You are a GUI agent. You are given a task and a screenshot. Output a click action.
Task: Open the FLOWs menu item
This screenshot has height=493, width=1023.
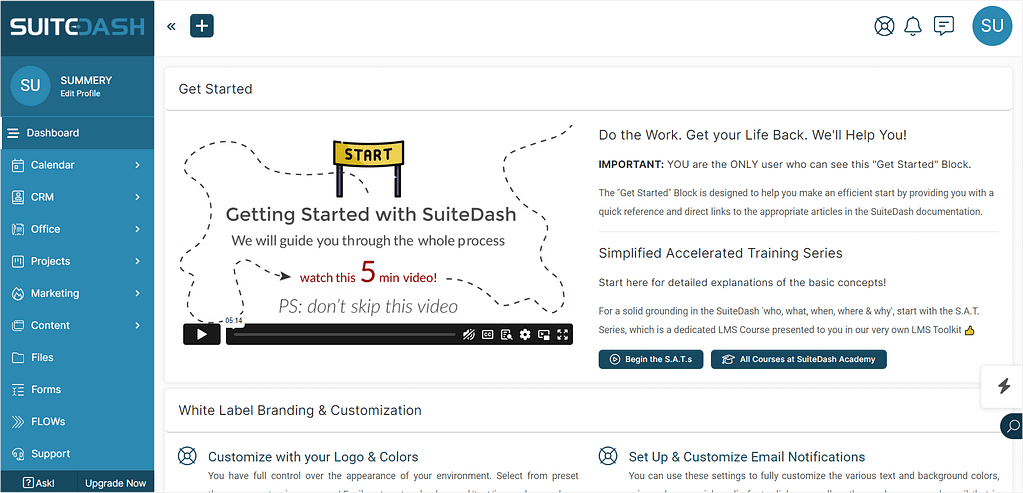(77, 421)
